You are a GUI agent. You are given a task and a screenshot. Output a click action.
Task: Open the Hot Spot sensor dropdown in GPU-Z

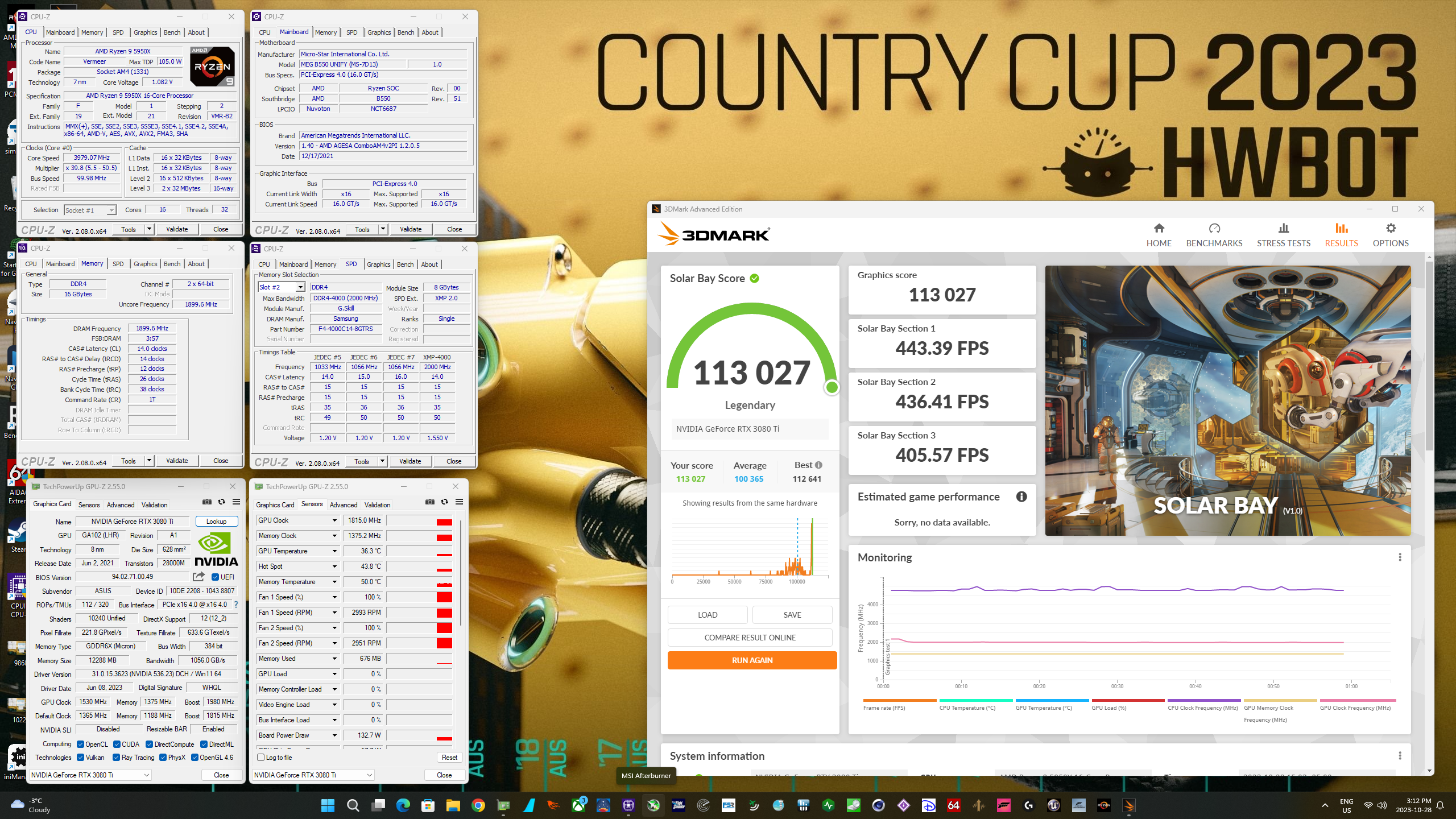click(x=334, y=566)
